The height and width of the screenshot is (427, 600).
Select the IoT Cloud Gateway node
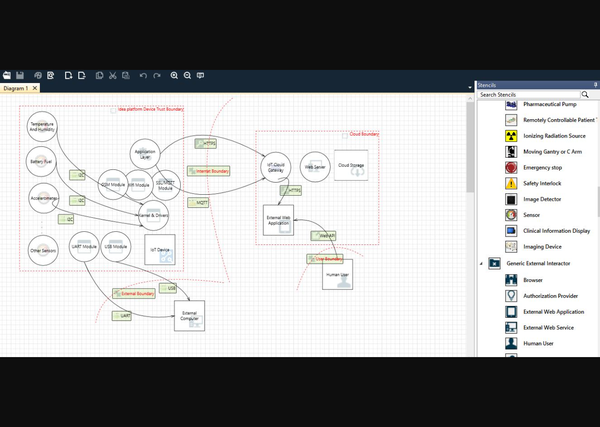point(275,166)
